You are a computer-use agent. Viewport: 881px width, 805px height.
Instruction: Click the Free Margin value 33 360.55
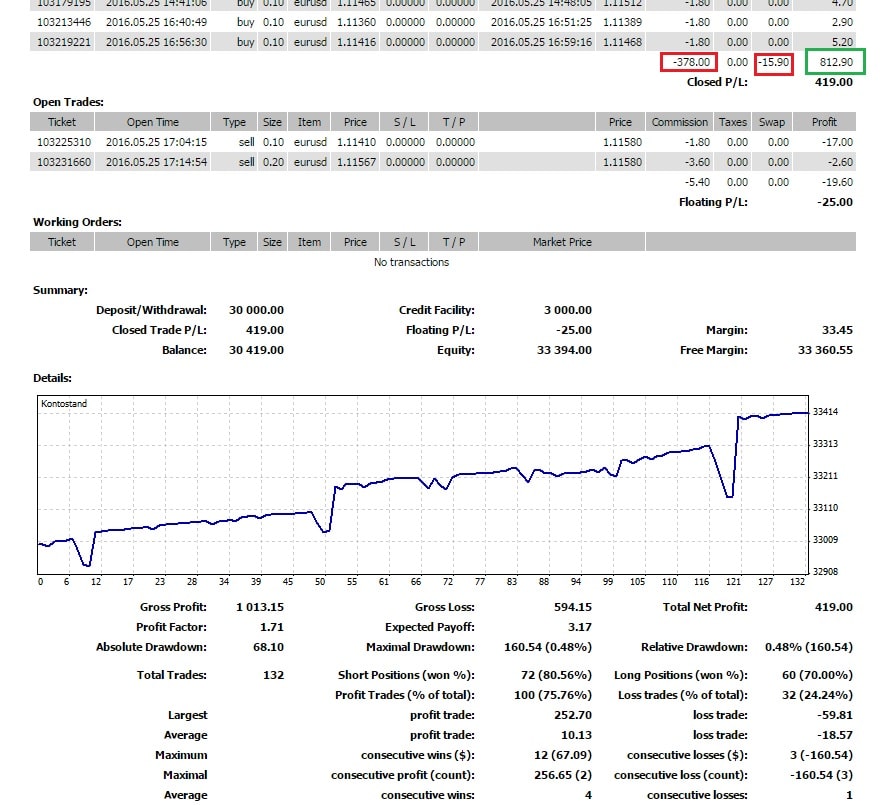click(825, 350)
